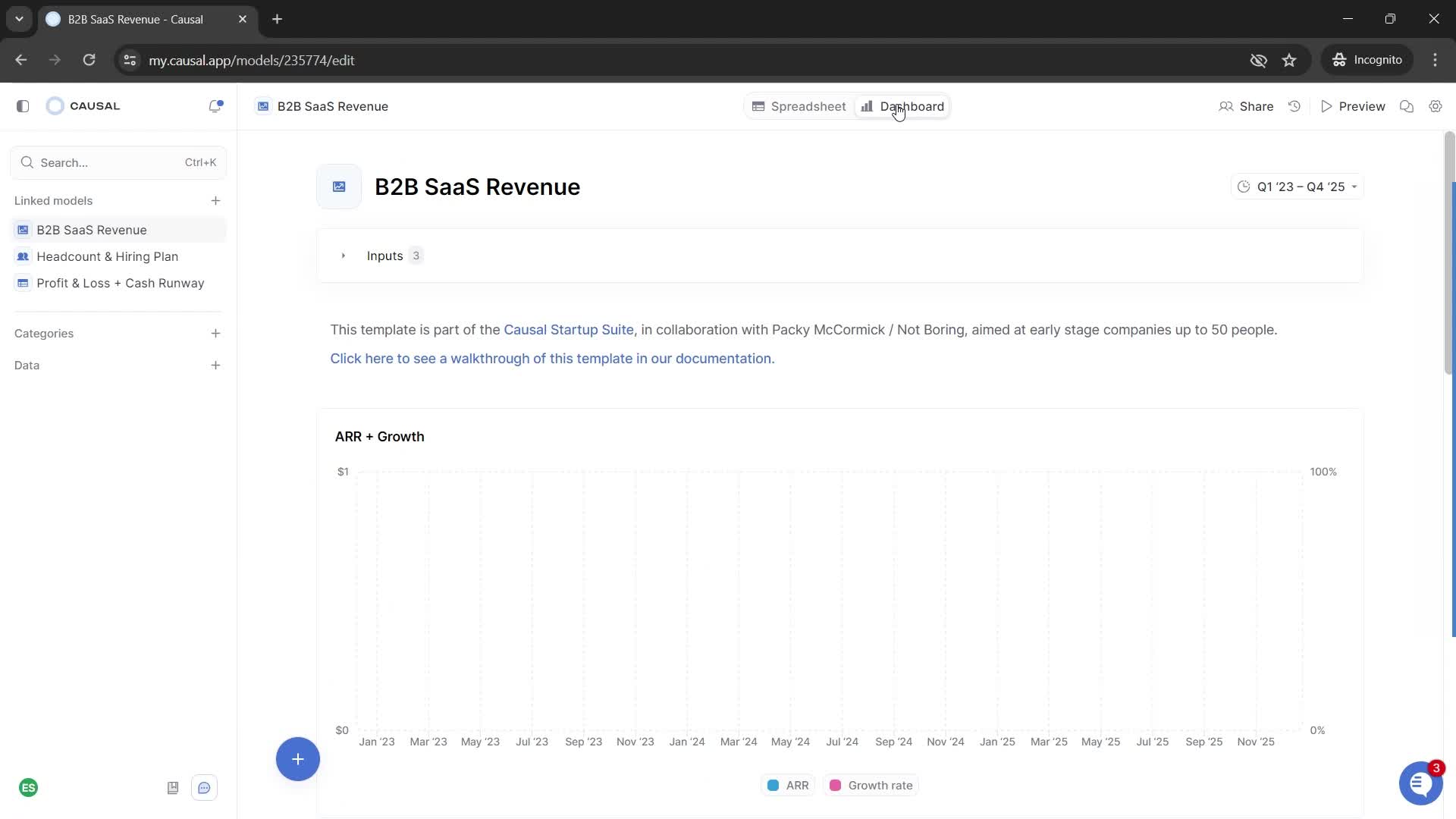Open the Causal Startup Suite link

[569, 330]
